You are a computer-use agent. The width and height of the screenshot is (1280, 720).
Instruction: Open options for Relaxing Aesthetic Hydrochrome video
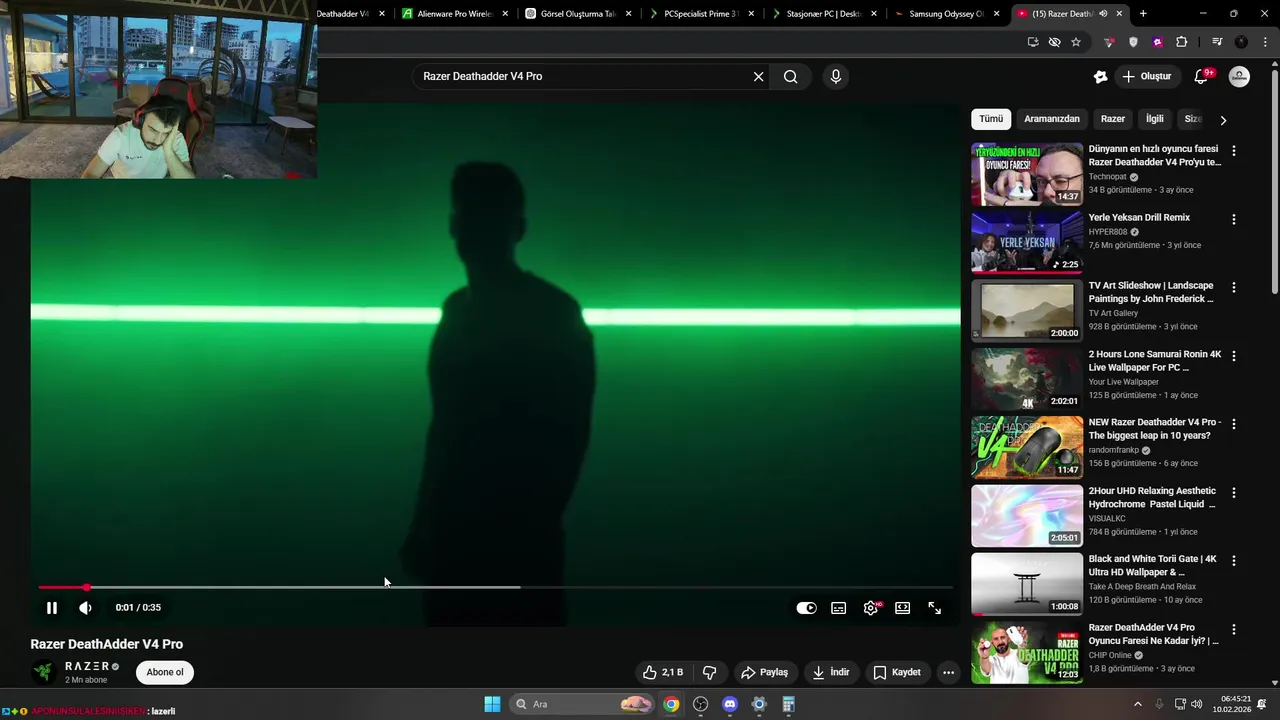click(1233, 492)
